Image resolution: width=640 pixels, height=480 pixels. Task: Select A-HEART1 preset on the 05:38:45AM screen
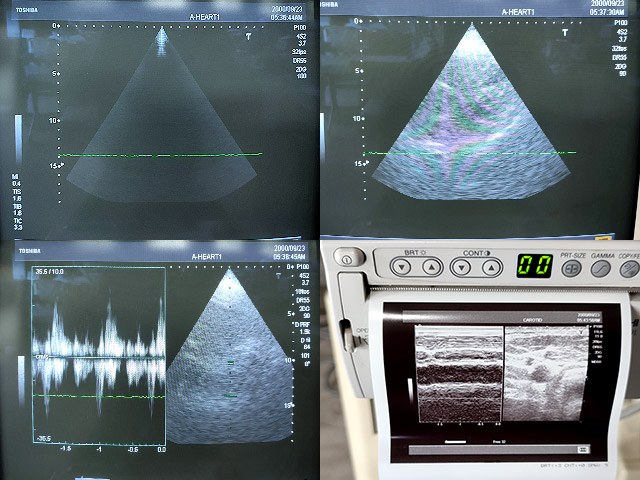pos(207,257)
